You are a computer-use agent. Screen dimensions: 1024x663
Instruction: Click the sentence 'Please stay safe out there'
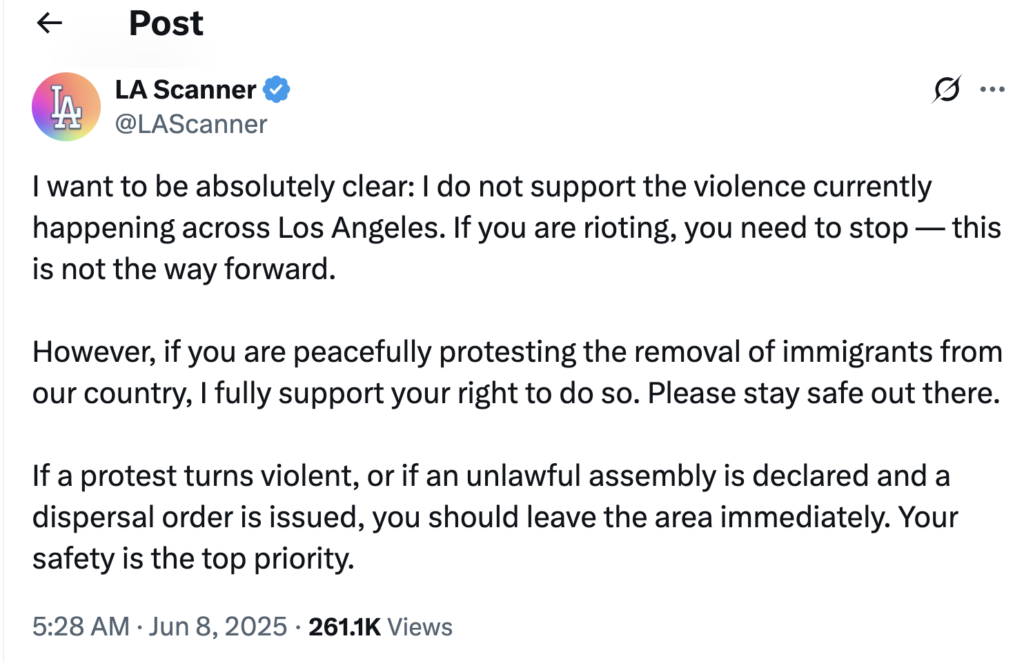click(823, 393)
